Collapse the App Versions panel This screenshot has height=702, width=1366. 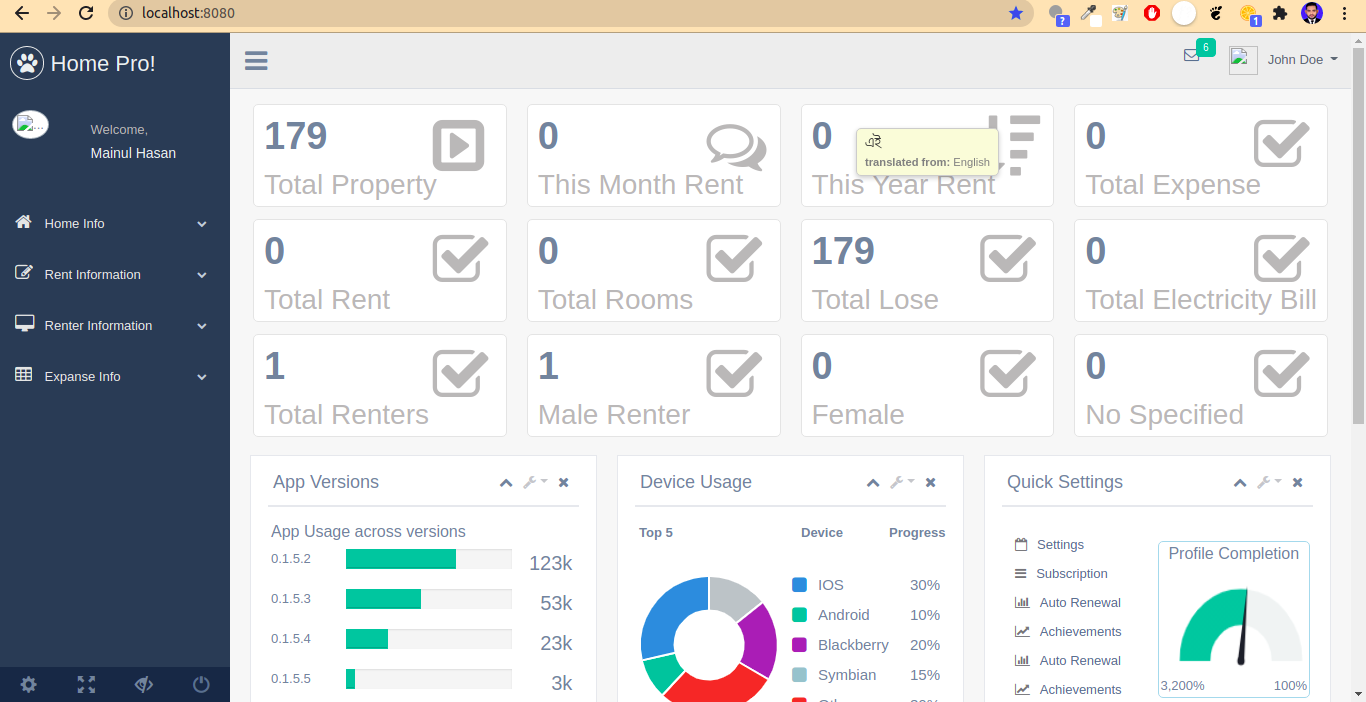(506, 483)
